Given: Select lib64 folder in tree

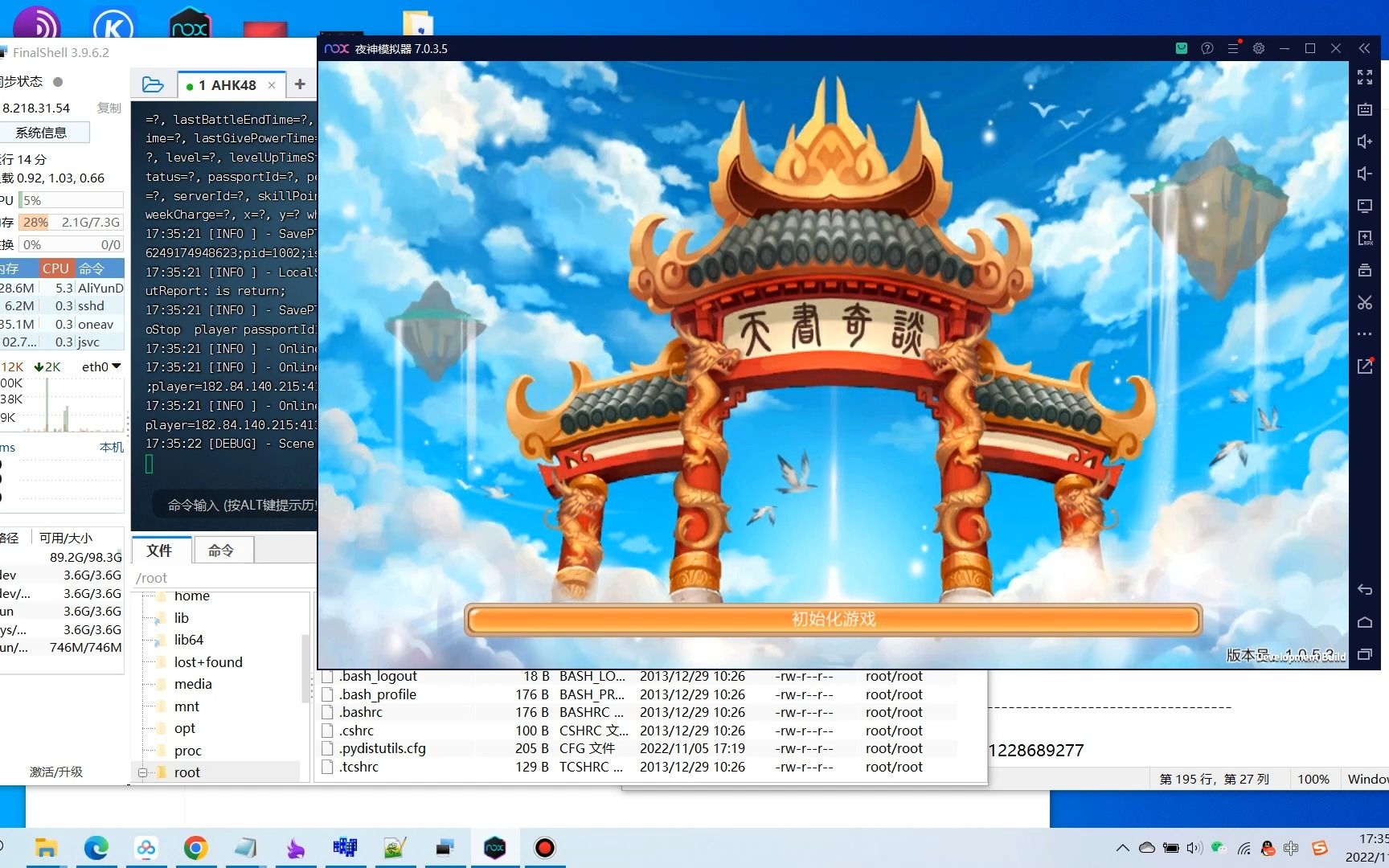Looking at the screenshot, I should 188,640.
